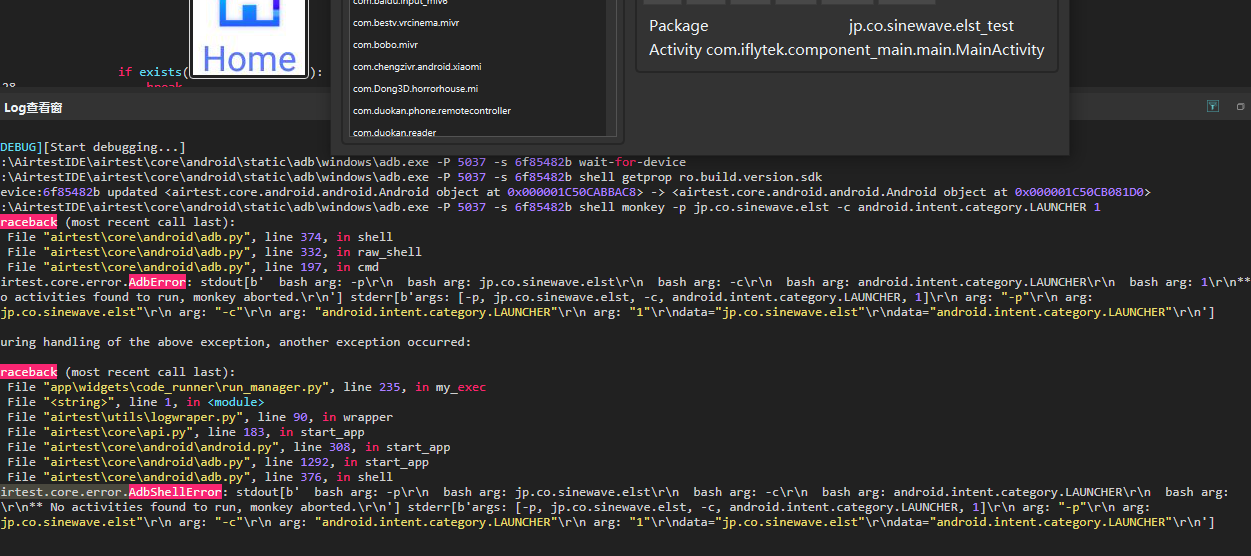Click the android.py line 308 traceback entry
Viewport: 1251px width, 556px height.
coord(228,447)
